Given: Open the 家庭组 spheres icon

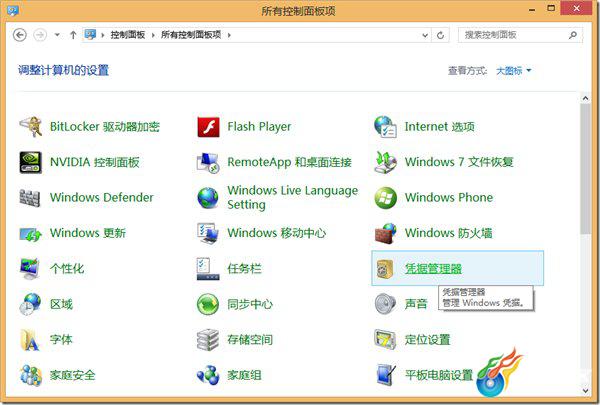Looking at the screenshot, I should [208, 375].
